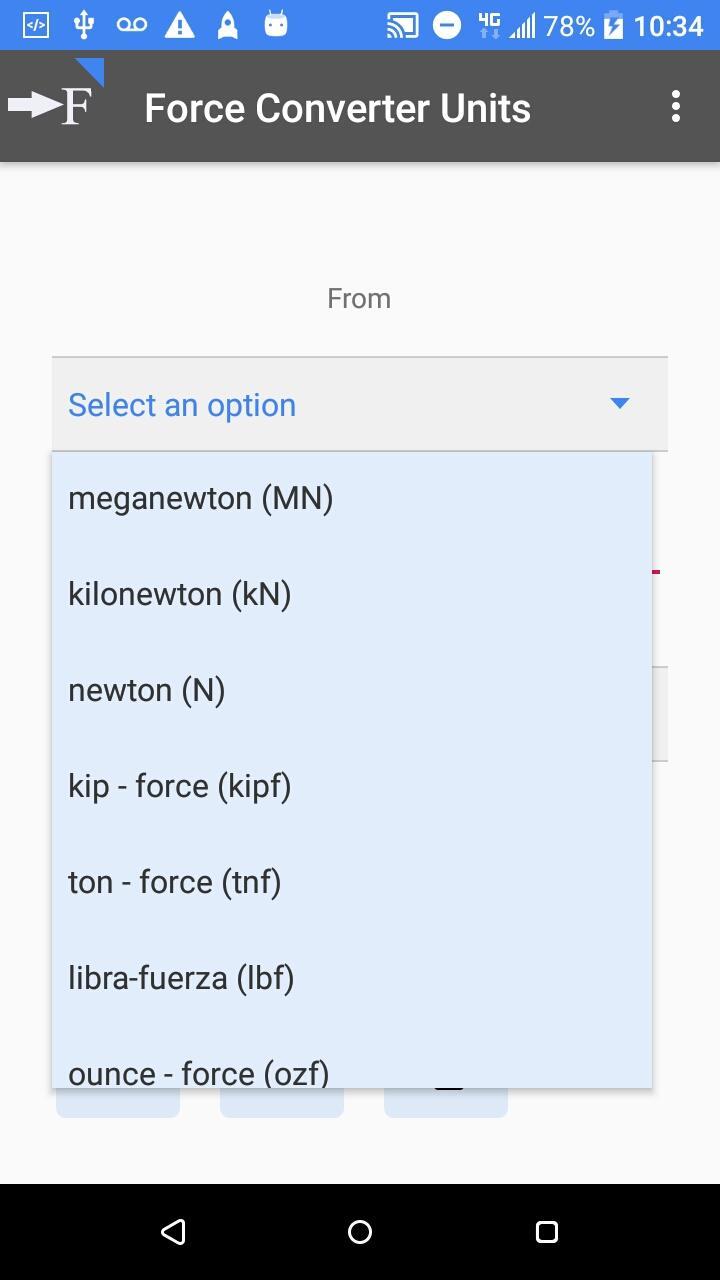Tap the 'Force Converter Units' title
The height and width of the screenshot is (1280, 720).
337,108
